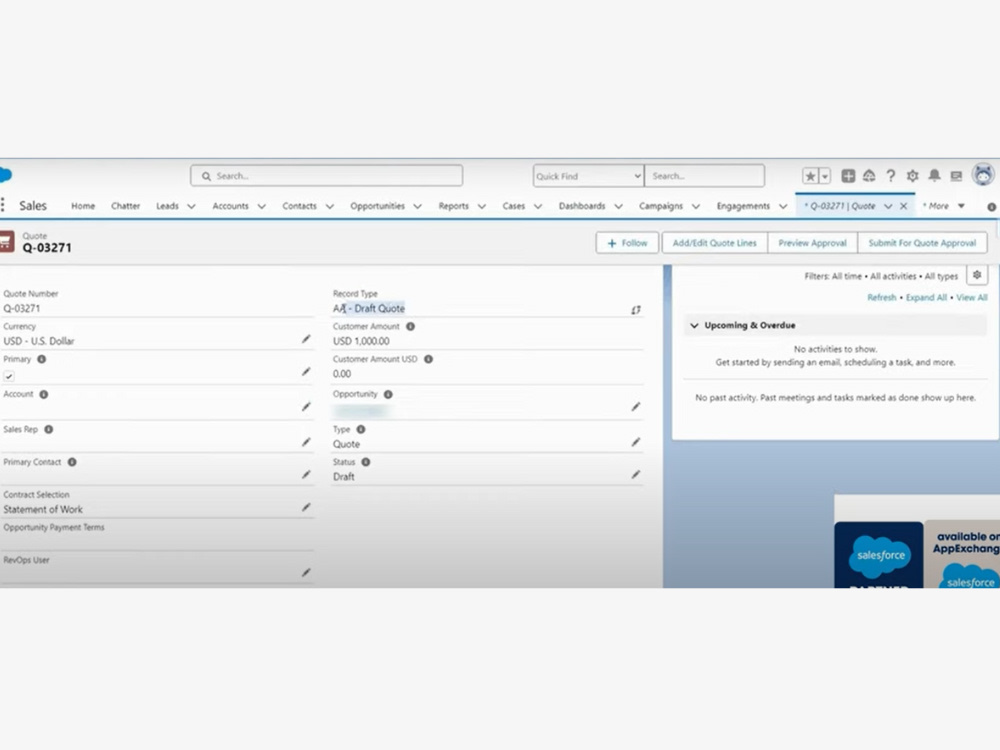Click the Follow button

point(627,243)
